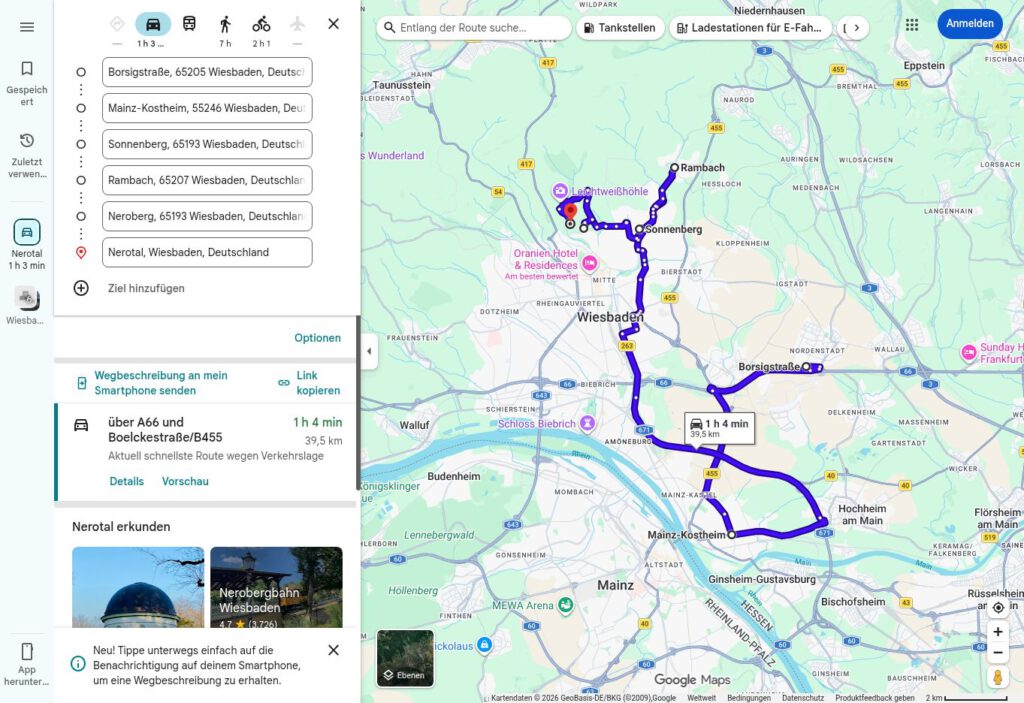Click Ziel hinzufügen text
This screenshot has height=703, width=1024.
click(146, 288)
